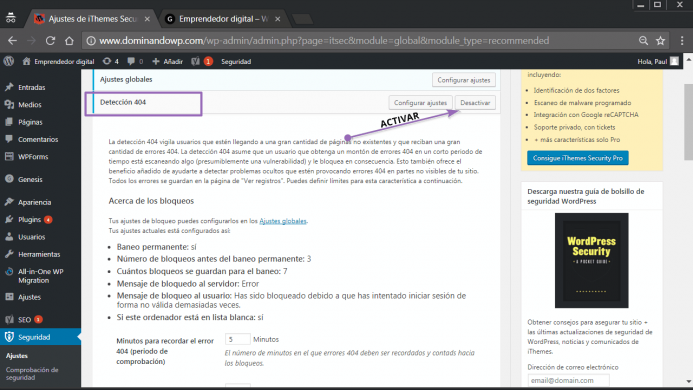Click the email@domain.com input field
The width and height of the screenshot is (693, 390).
[x=568, y=380]
